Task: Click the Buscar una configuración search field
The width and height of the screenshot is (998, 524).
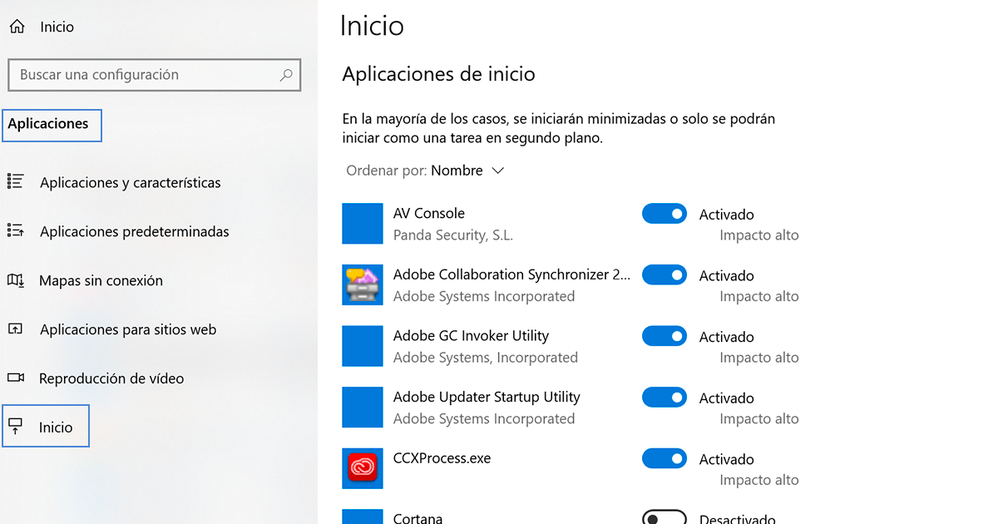Action: pyautogui.click(x=154, y=75)
